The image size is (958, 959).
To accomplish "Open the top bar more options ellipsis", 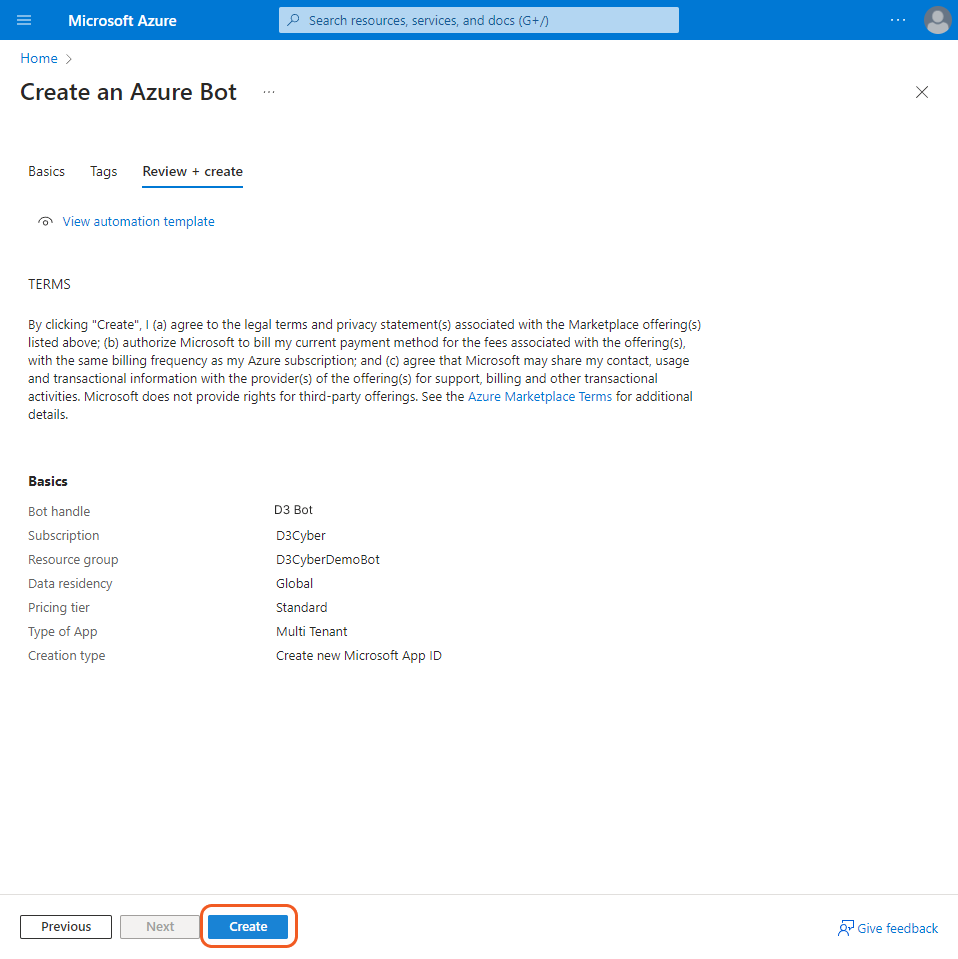I will click(x=897, y=20).
